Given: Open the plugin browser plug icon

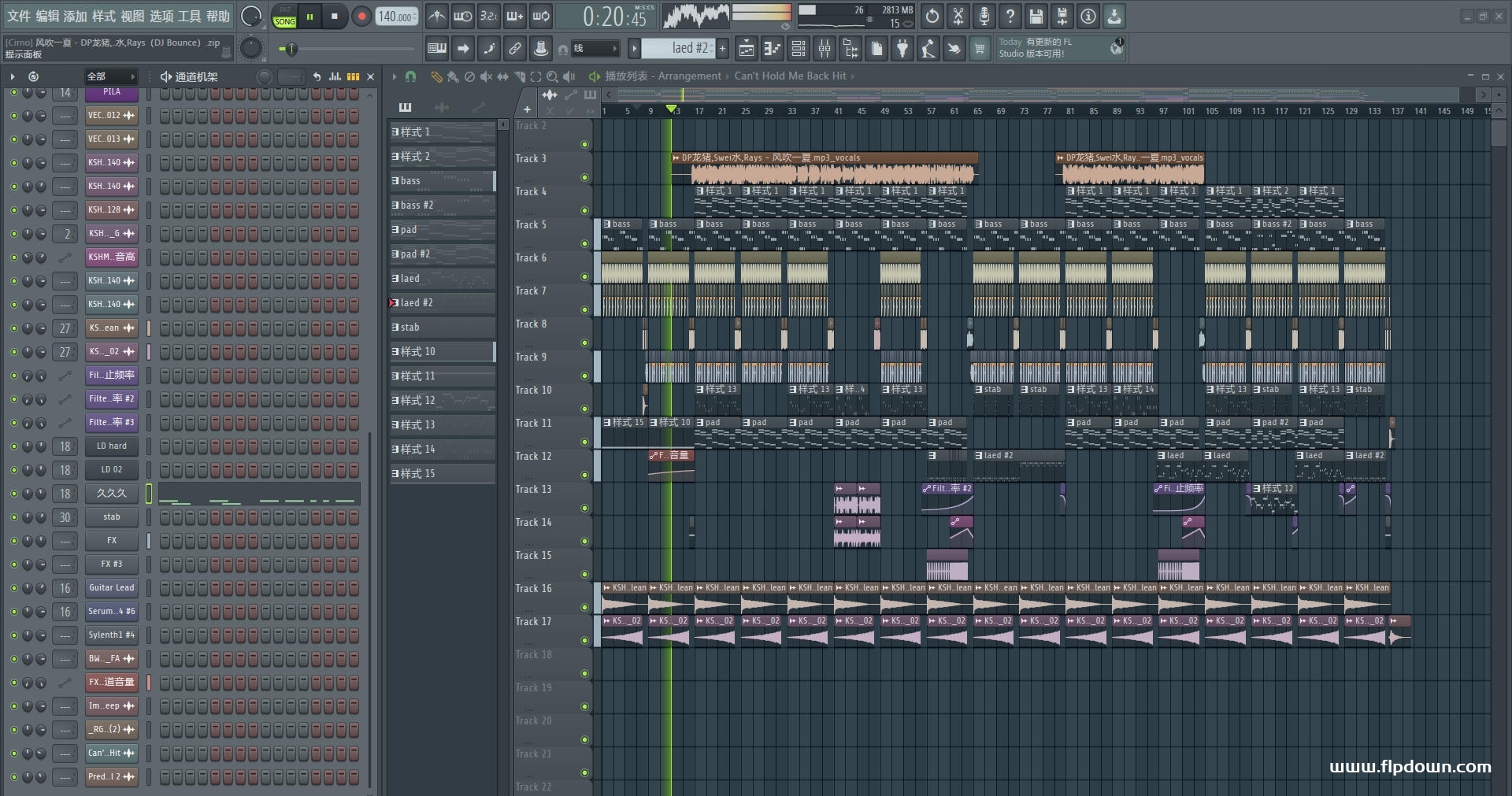Looking at the screenshot, I should click(x=902, y=49).
